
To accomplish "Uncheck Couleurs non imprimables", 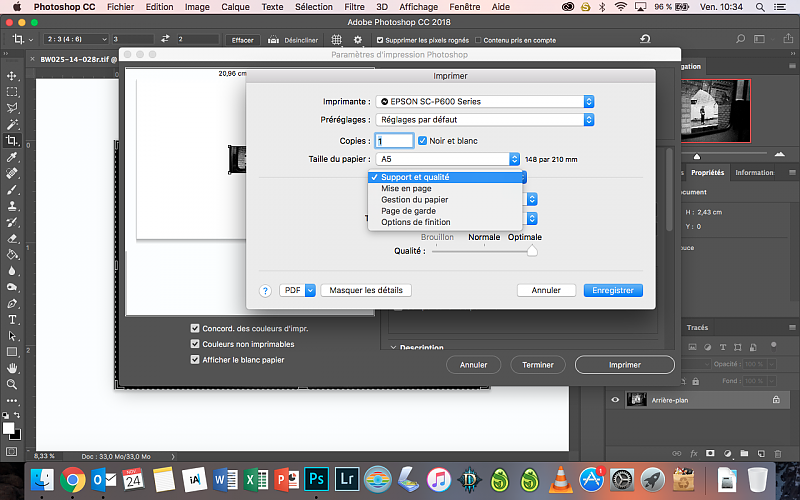I will click(195, 344).
